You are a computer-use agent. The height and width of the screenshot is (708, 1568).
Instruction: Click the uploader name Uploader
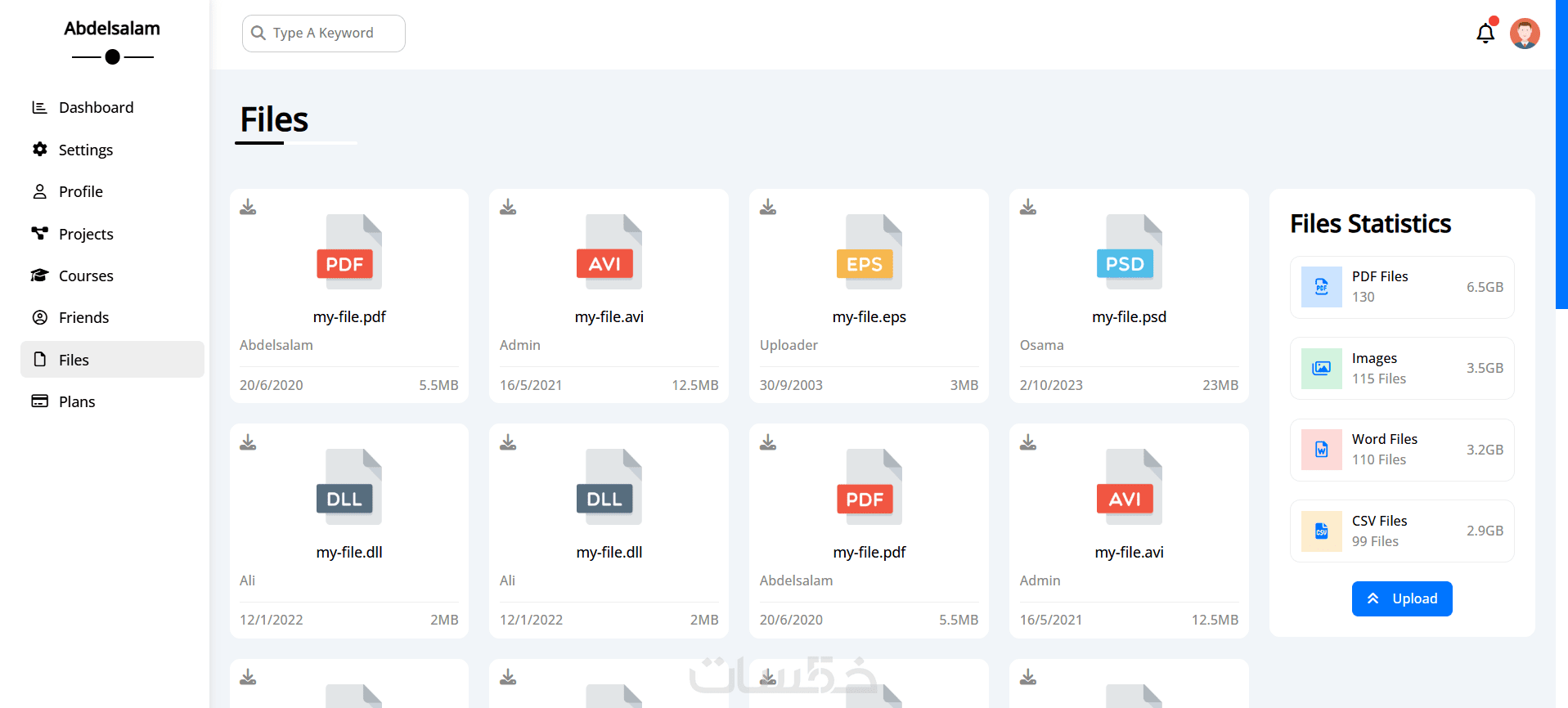pyautogui.click(x=788, y=345)
